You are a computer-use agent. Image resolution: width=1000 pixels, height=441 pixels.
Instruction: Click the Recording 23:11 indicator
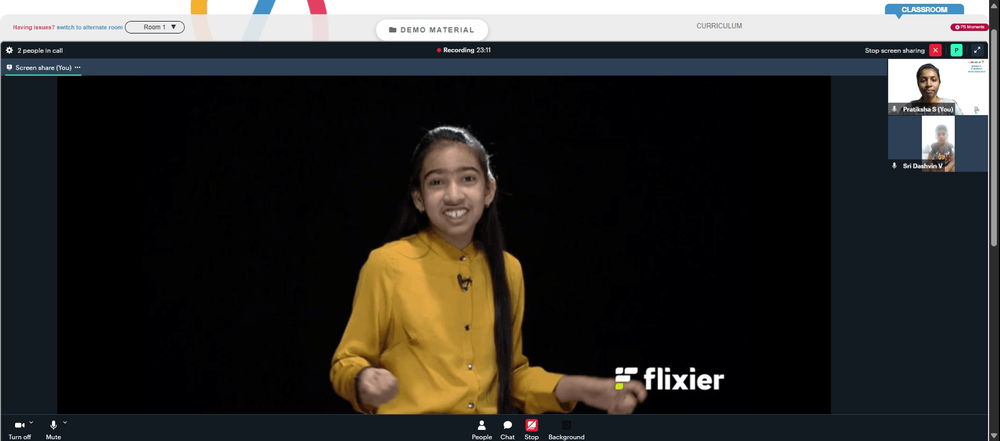(464, 50)
